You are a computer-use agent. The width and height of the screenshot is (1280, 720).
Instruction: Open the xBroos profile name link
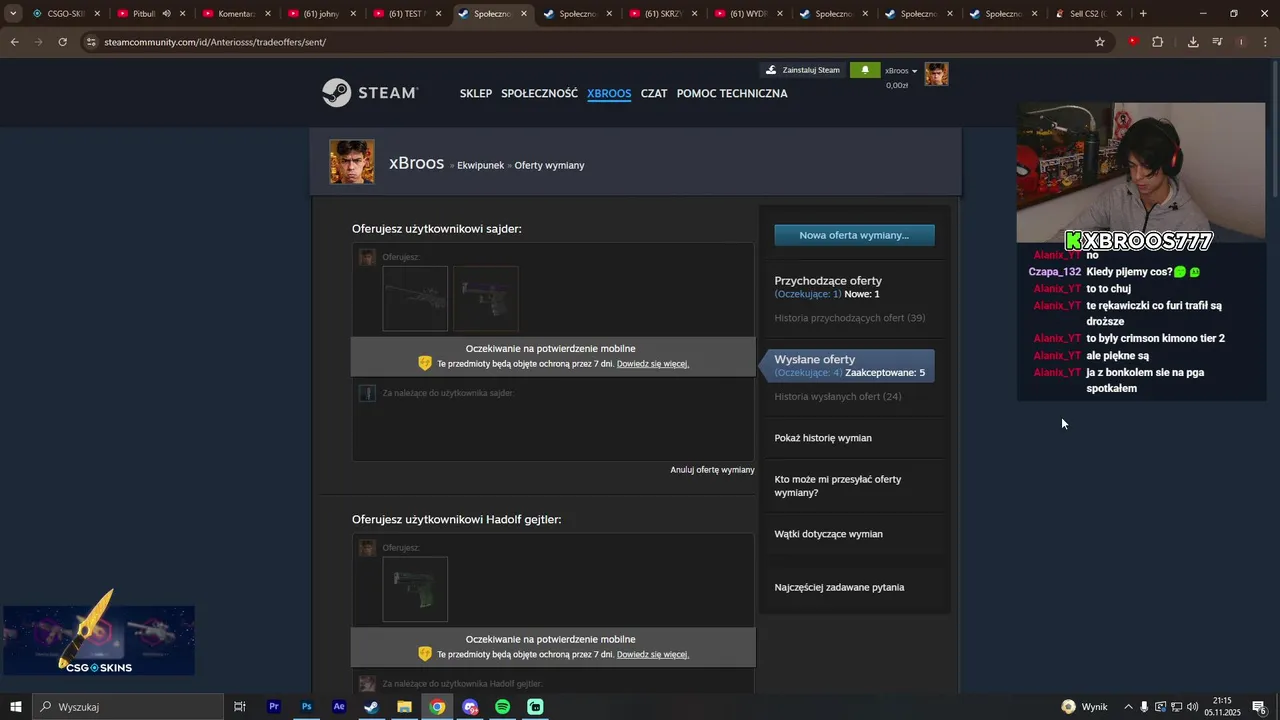point(416,162)
